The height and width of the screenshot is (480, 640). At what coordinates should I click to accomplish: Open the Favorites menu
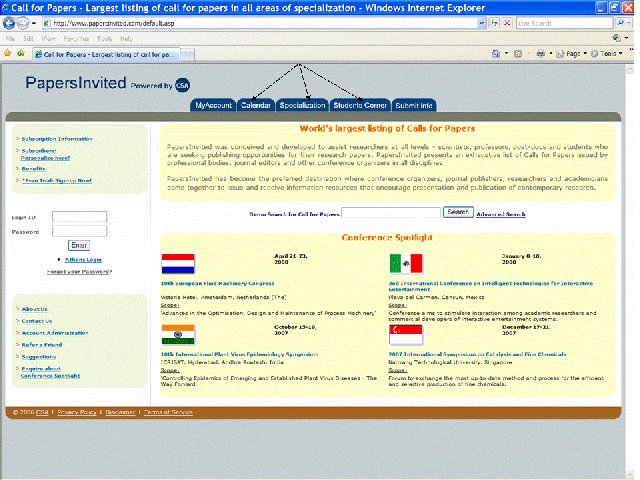click(76, 38)
